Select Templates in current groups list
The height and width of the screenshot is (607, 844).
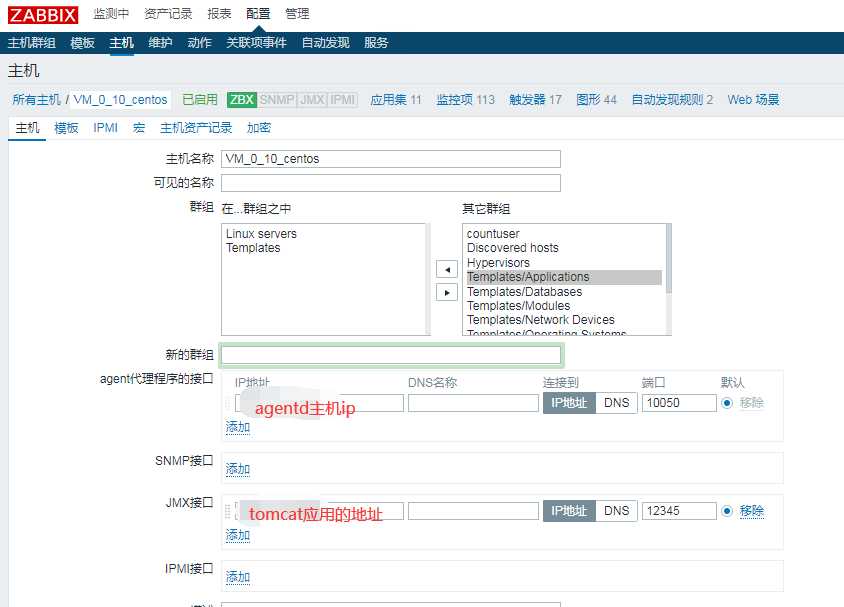253,248
